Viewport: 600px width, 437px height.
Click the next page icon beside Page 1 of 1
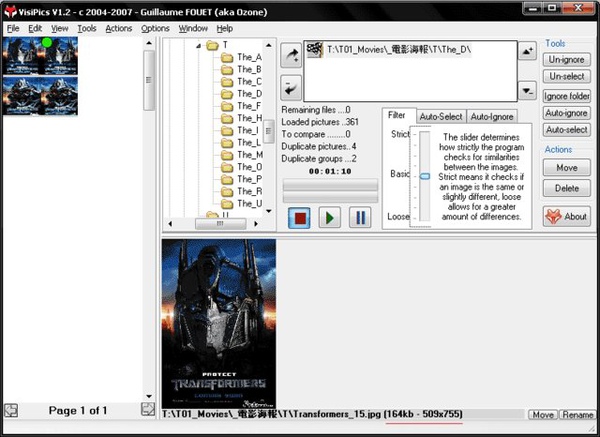pos(148,409)
